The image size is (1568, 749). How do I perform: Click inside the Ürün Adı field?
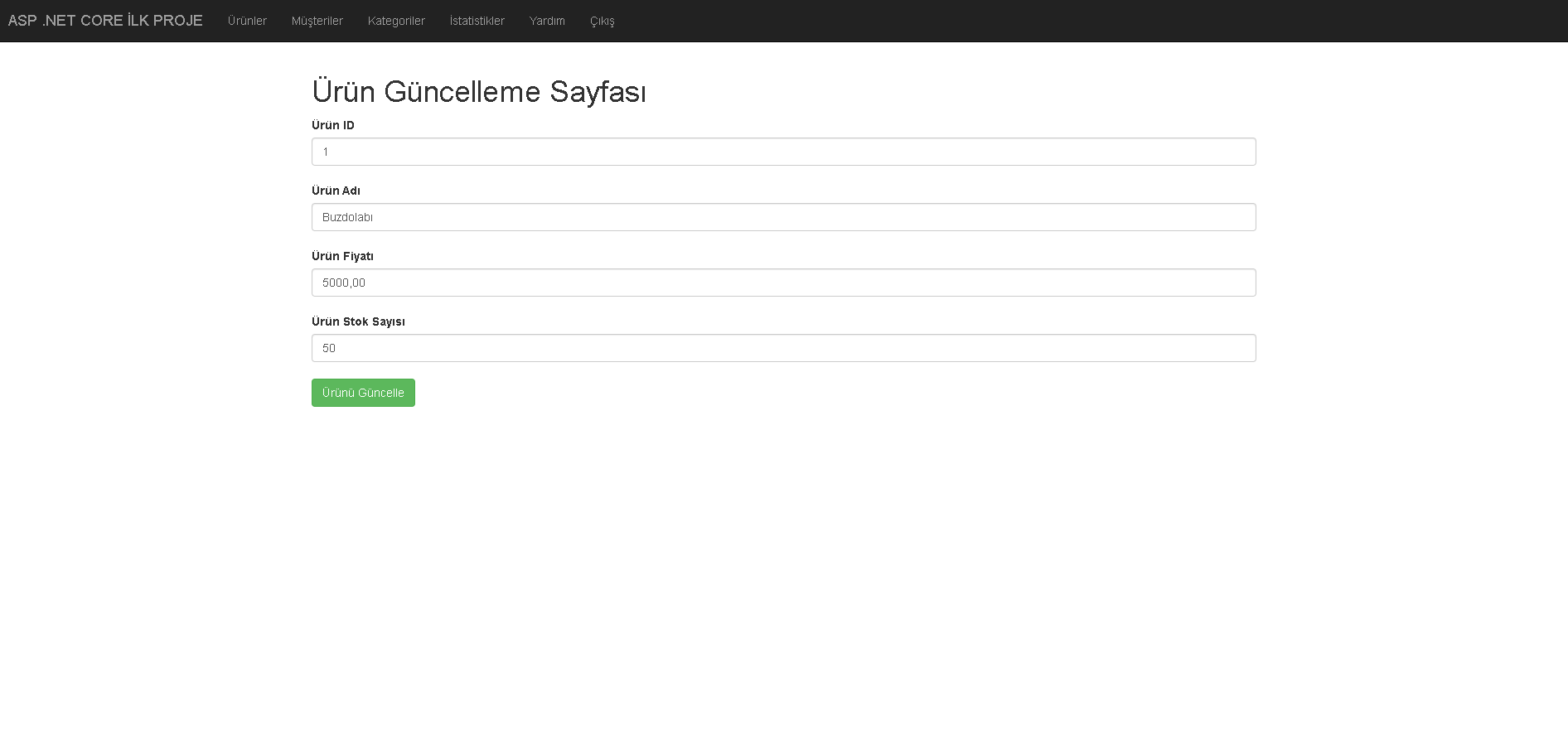(x=783, y=217)
